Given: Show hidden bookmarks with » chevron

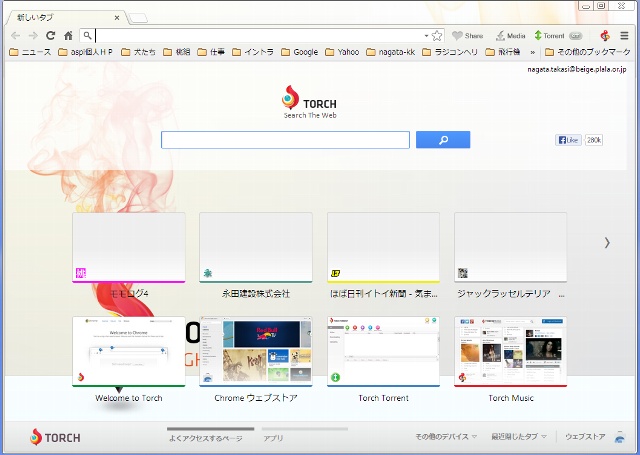Looking at the screenshot, I should (532, 52).
